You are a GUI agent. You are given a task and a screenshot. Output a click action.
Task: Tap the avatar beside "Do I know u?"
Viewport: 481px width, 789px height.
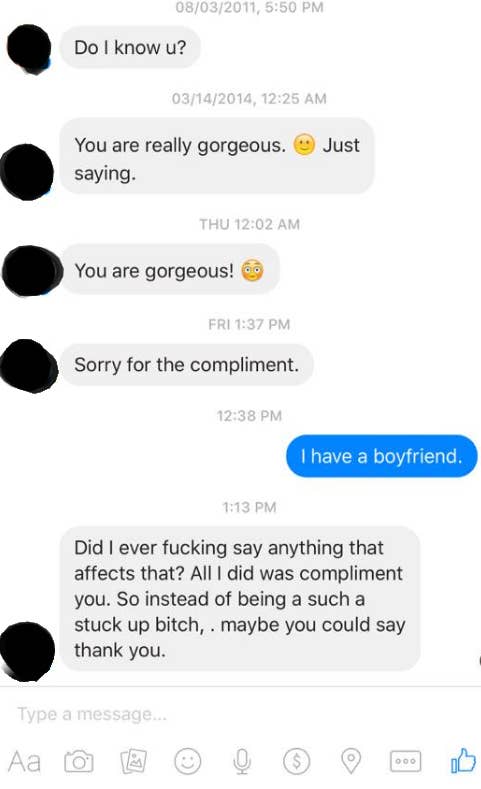pos(29,49)
